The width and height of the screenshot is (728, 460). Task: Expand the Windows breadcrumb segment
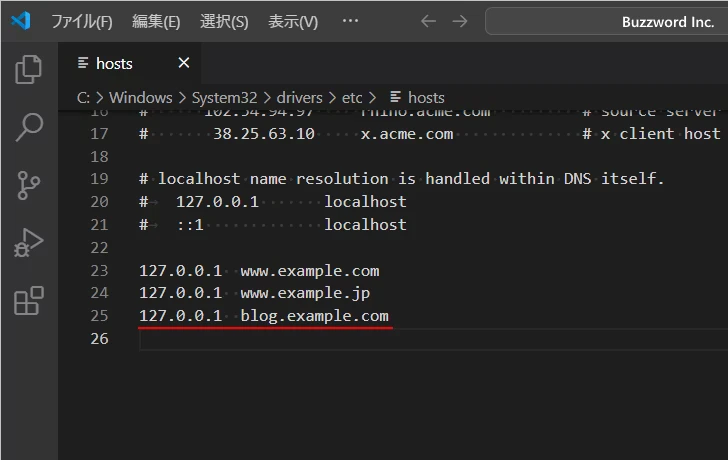(x=140, y=97)
